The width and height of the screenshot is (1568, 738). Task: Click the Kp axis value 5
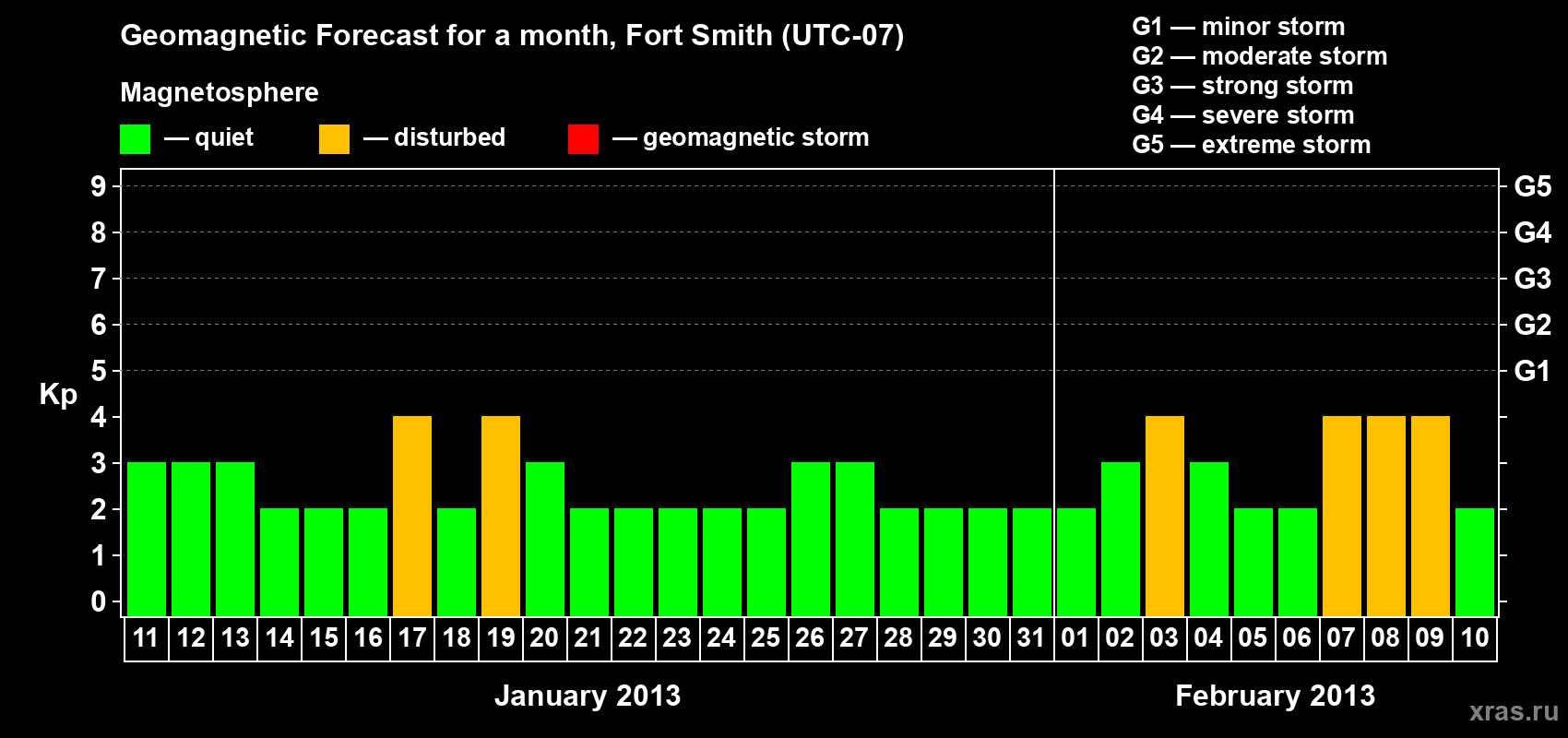[x=99, y=371]
